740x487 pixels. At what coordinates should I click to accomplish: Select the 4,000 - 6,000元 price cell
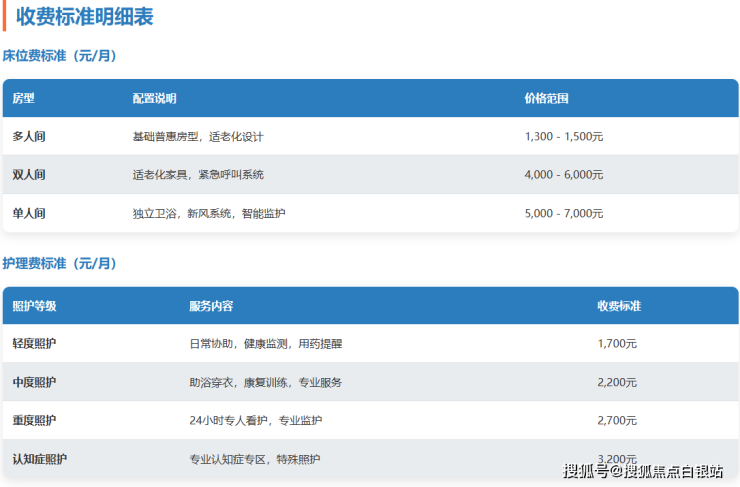click(564, 175)
